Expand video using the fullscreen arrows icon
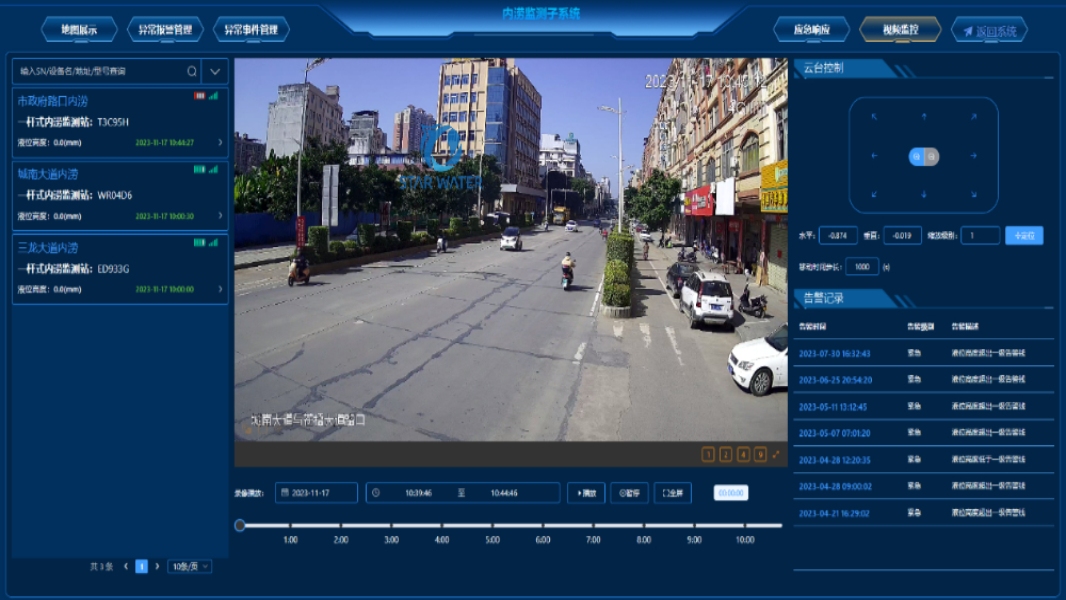The image size is (1066, 600). tap(776, 454)
